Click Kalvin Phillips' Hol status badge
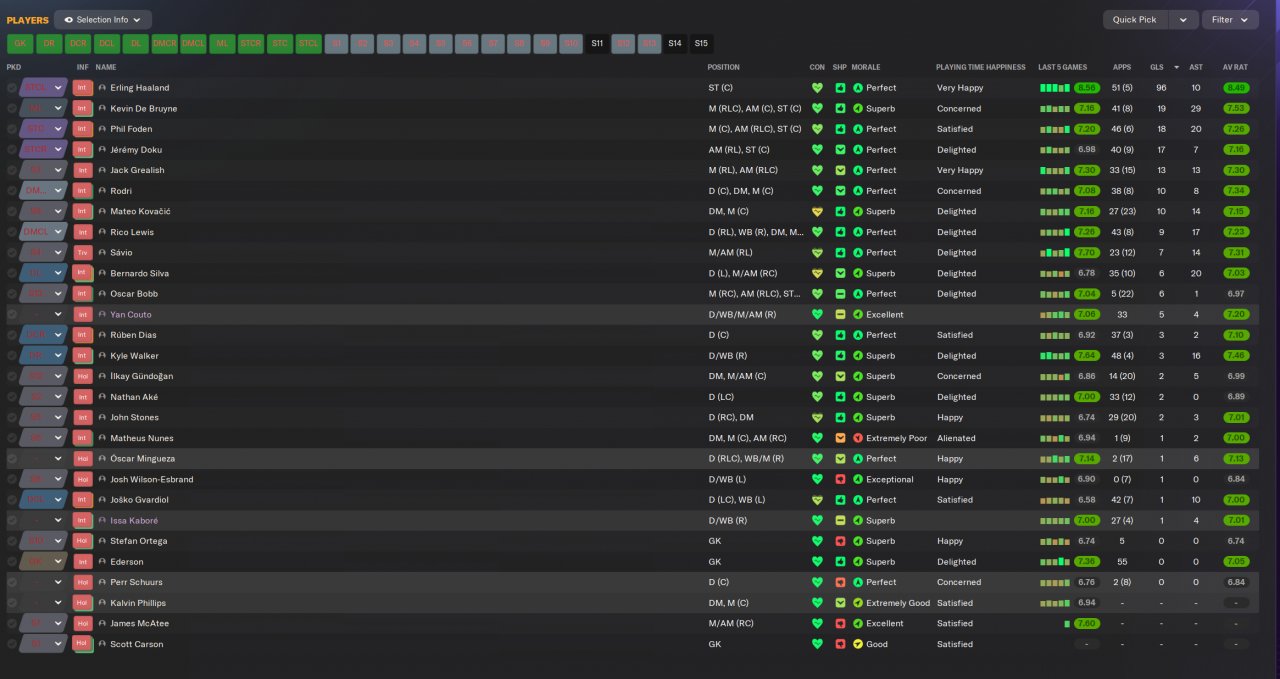The height and width of the screenshot is (679, 1280). point(83,603)
